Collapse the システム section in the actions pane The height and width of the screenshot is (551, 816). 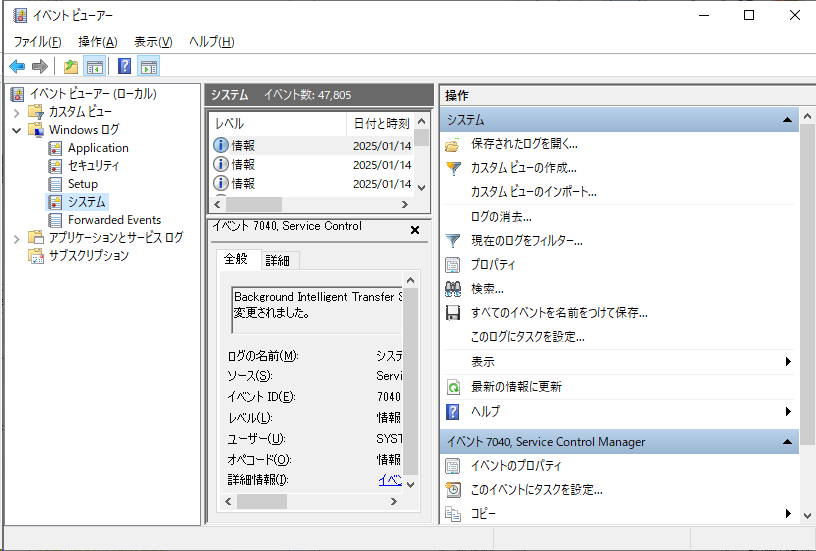(788, 120)
